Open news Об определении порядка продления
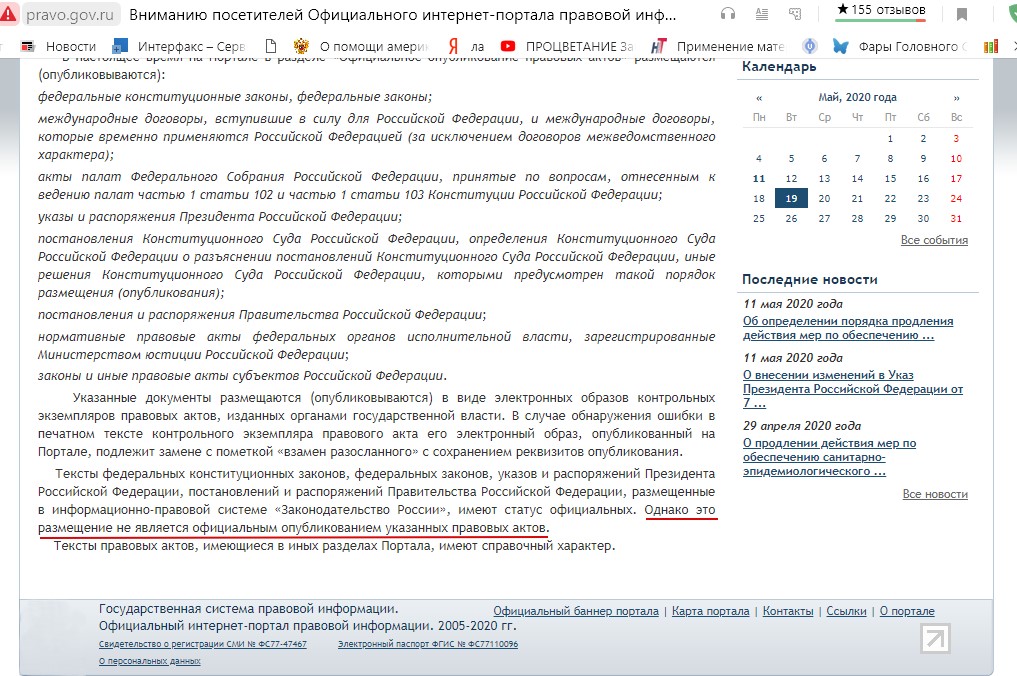Viewport: 1017px width, 676px height. 848,328
